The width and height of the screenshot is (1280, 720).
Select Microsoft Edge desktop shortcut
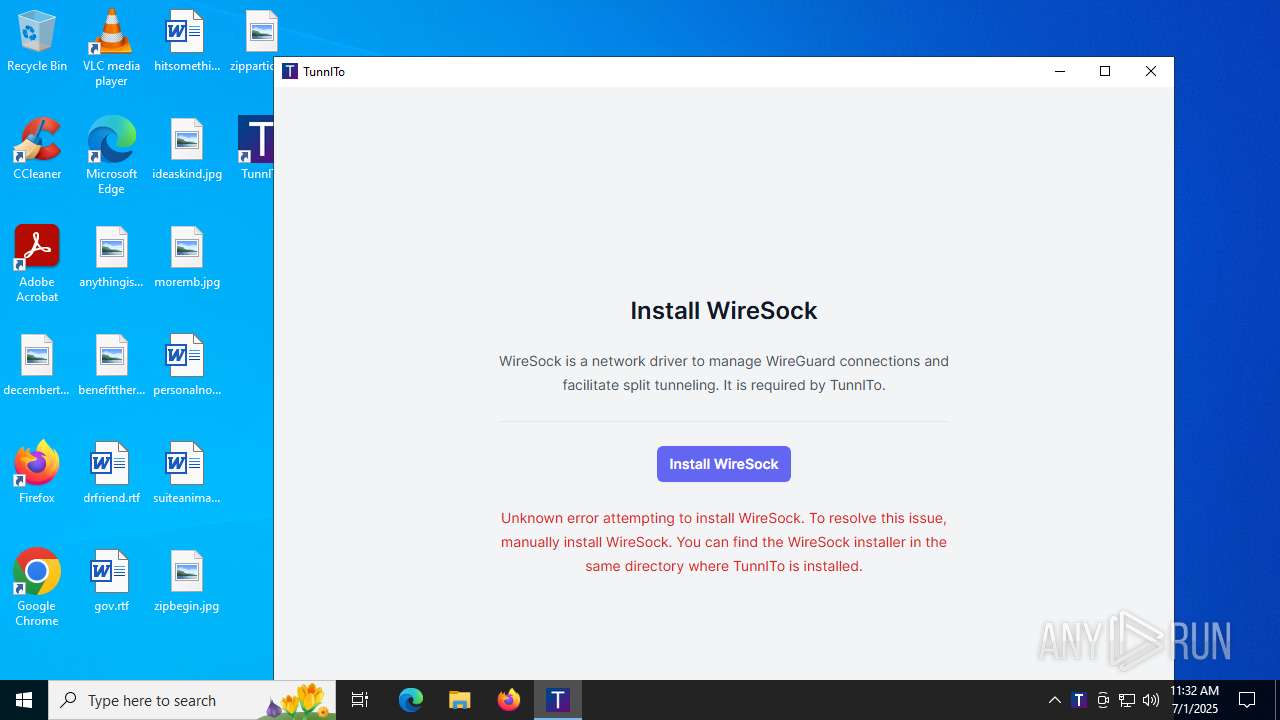[x=111, y=155]
